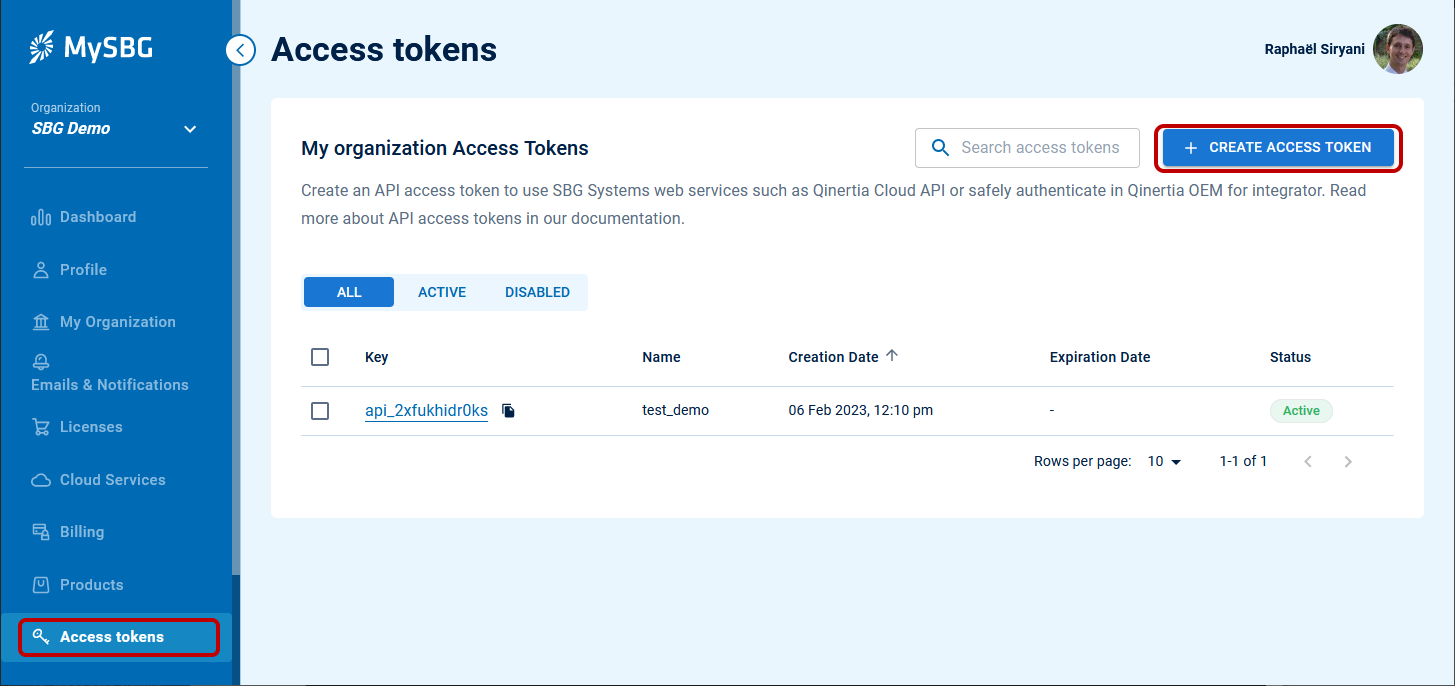
Task: Click the copy icon next to api_2xfukhidr0ks
Action: click(x=508, y=411)
